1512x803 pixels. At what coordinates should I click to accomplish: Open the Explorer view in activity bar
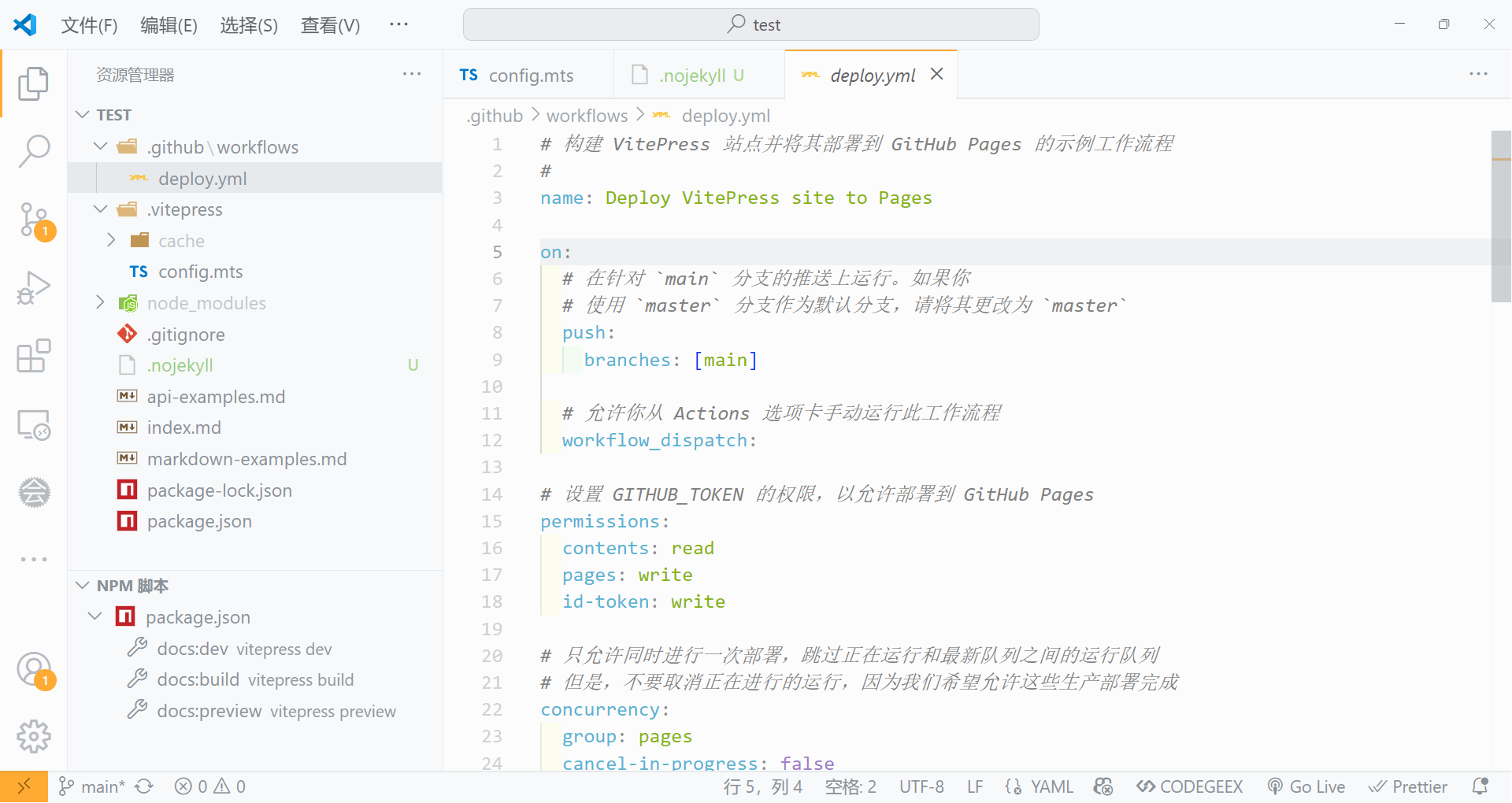point(33,83)
